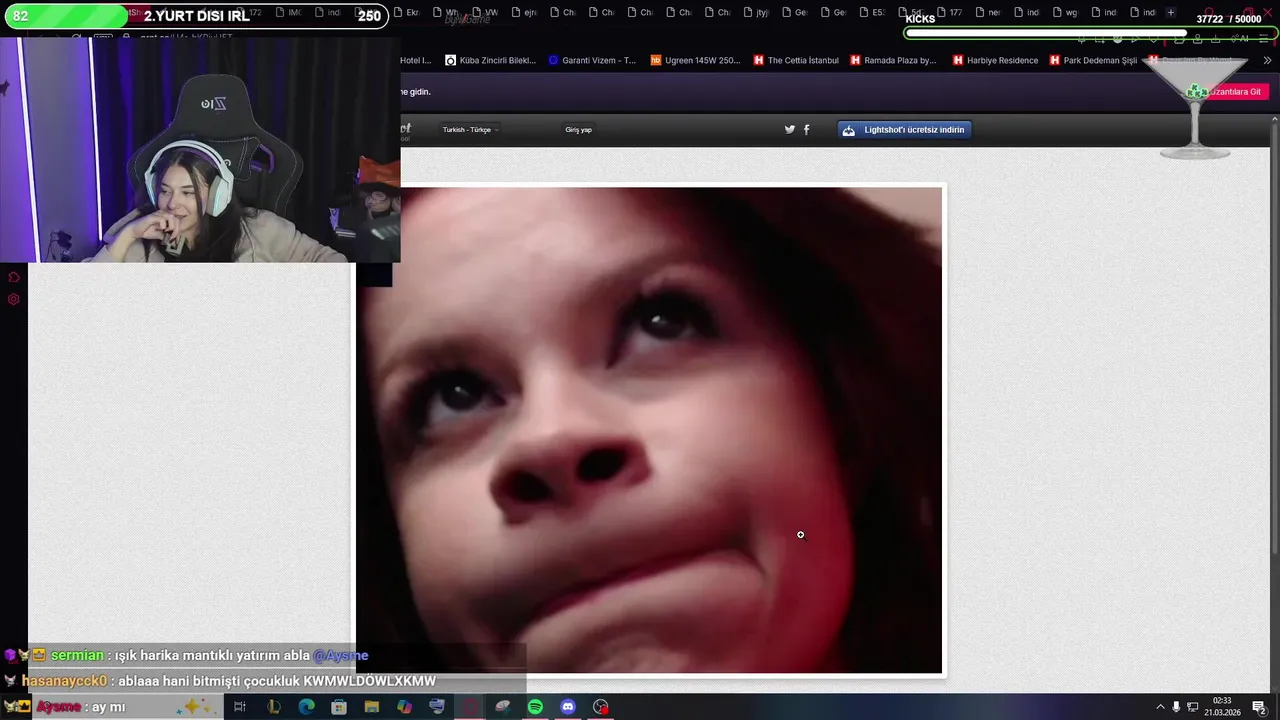This screenshot has width=1280, height=720.
Task: Click the enlarged screenshot image of the face
Action: pyautogui.click(x=651, y=431)
